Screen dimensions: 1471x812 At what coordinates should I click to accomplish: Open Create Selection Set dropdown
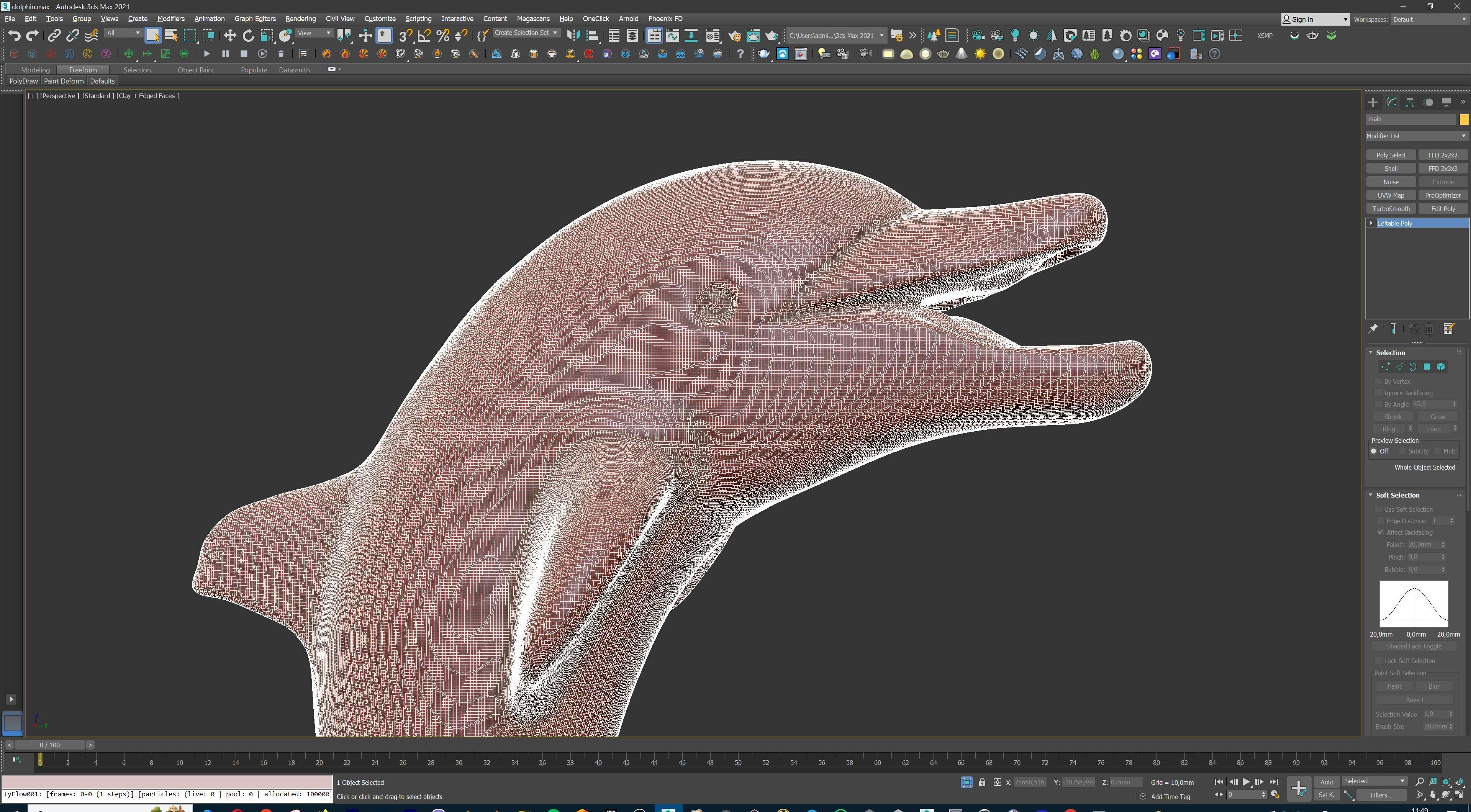(x=526, y=33)
